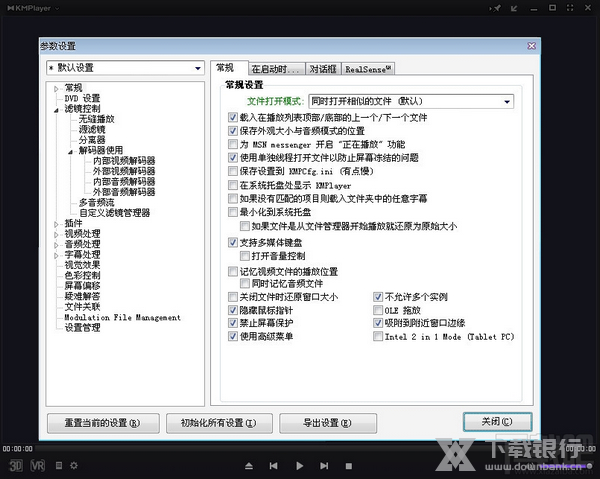This screenshot has height=479, width=600.
Task: Click the 3D mode icon
Action: click(16, 465)
